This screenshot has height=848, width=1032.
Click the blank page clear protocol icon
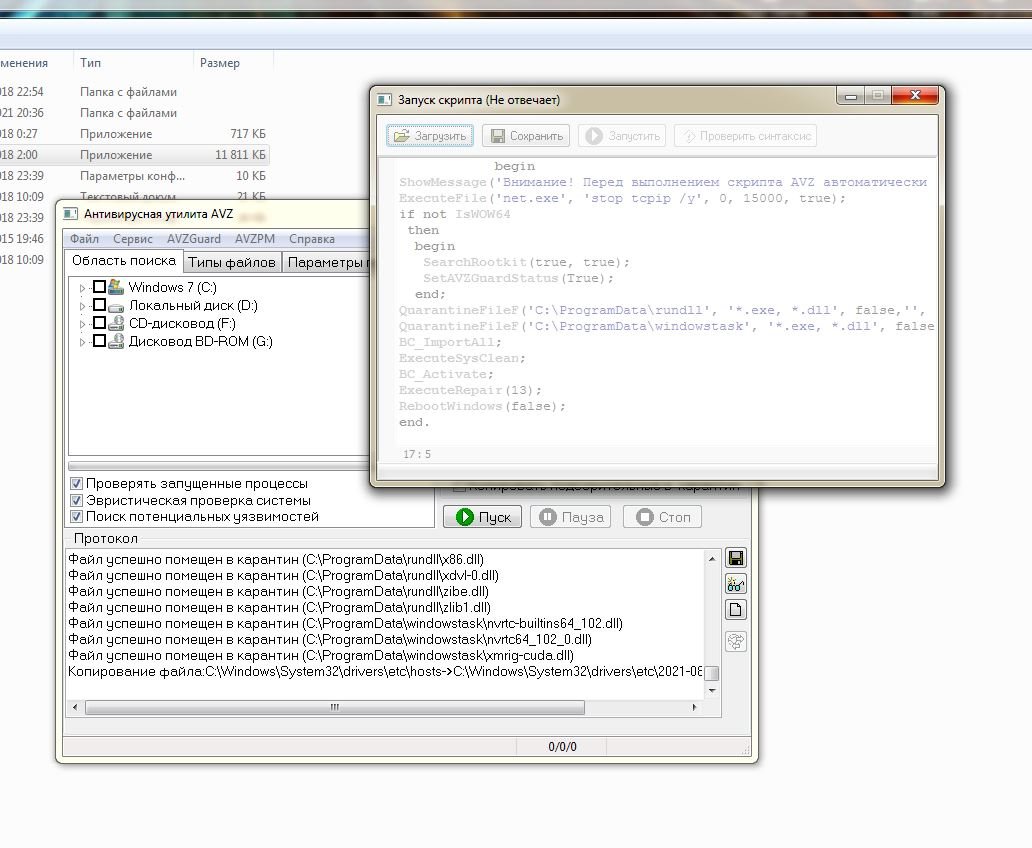click(x=736, y=610)
